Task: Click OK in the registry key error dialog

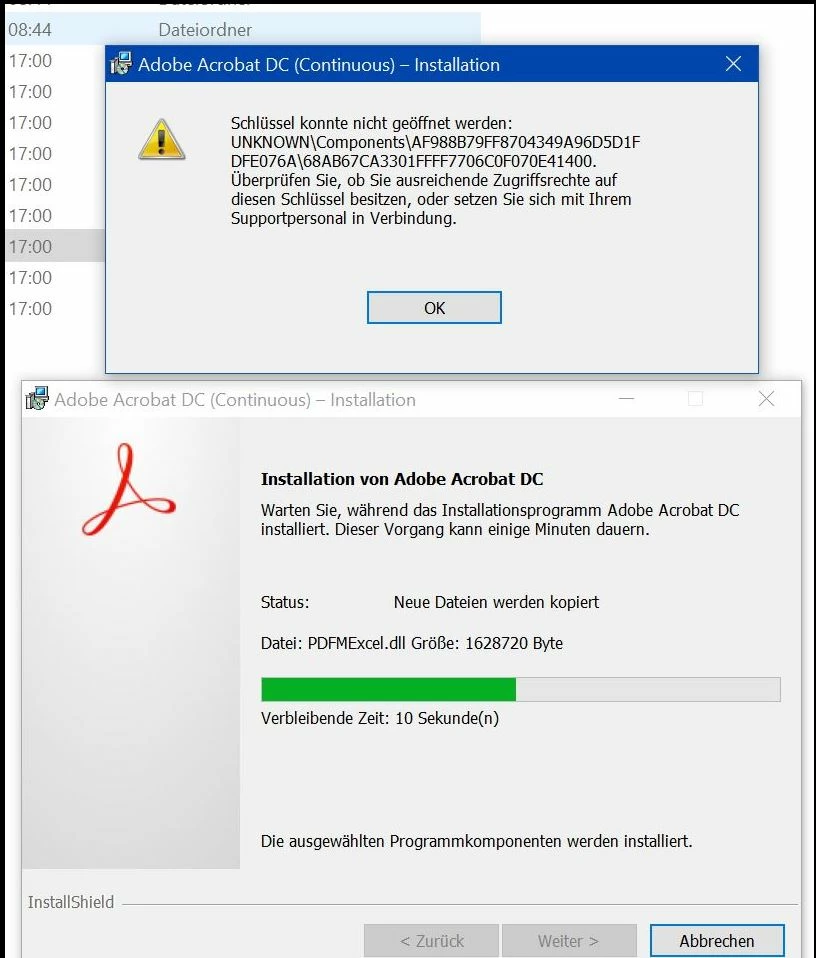Action: coord(434,307)
